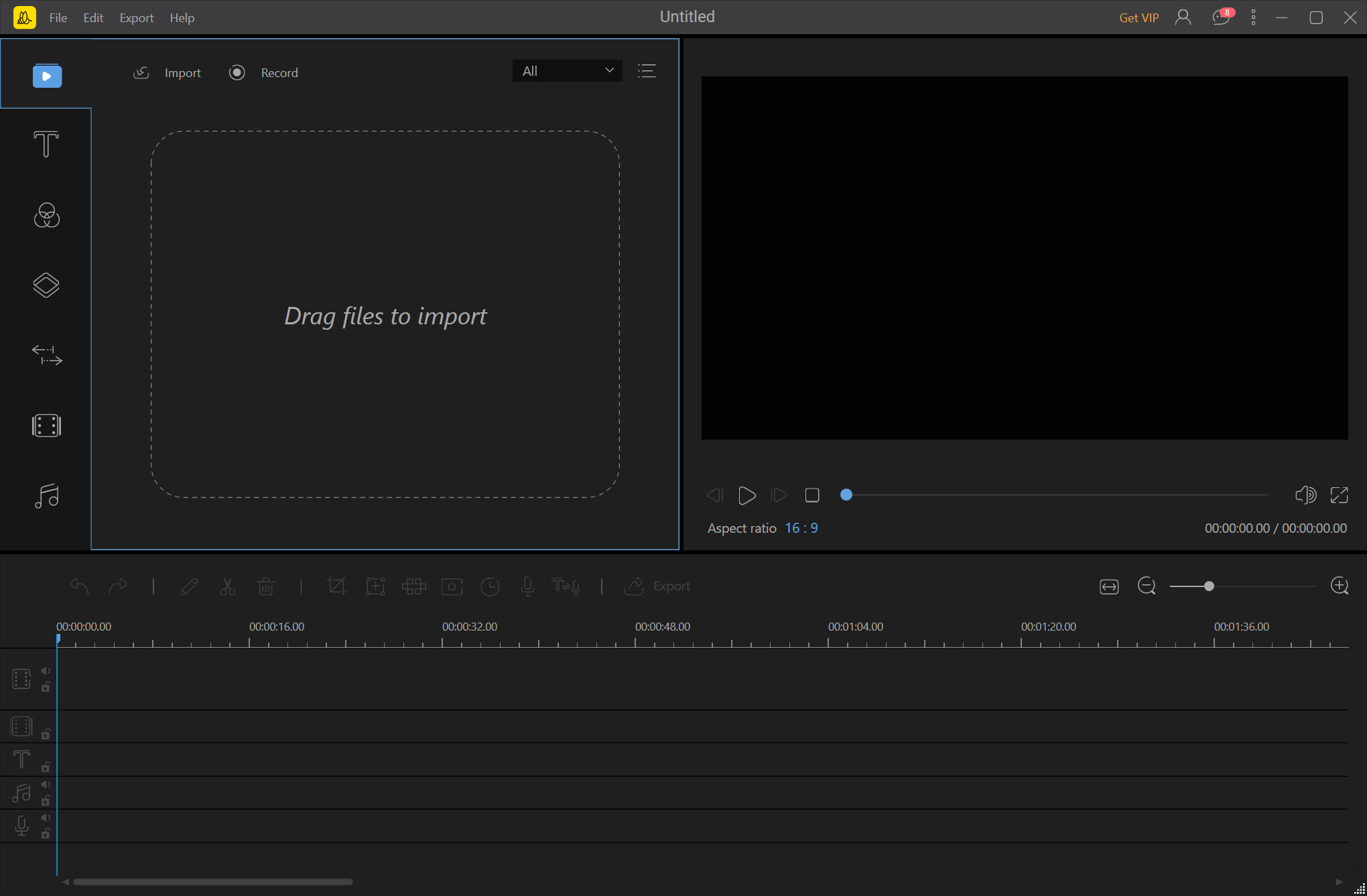
Task: Open the Transitions panel icon
Action: coord(46,355)
